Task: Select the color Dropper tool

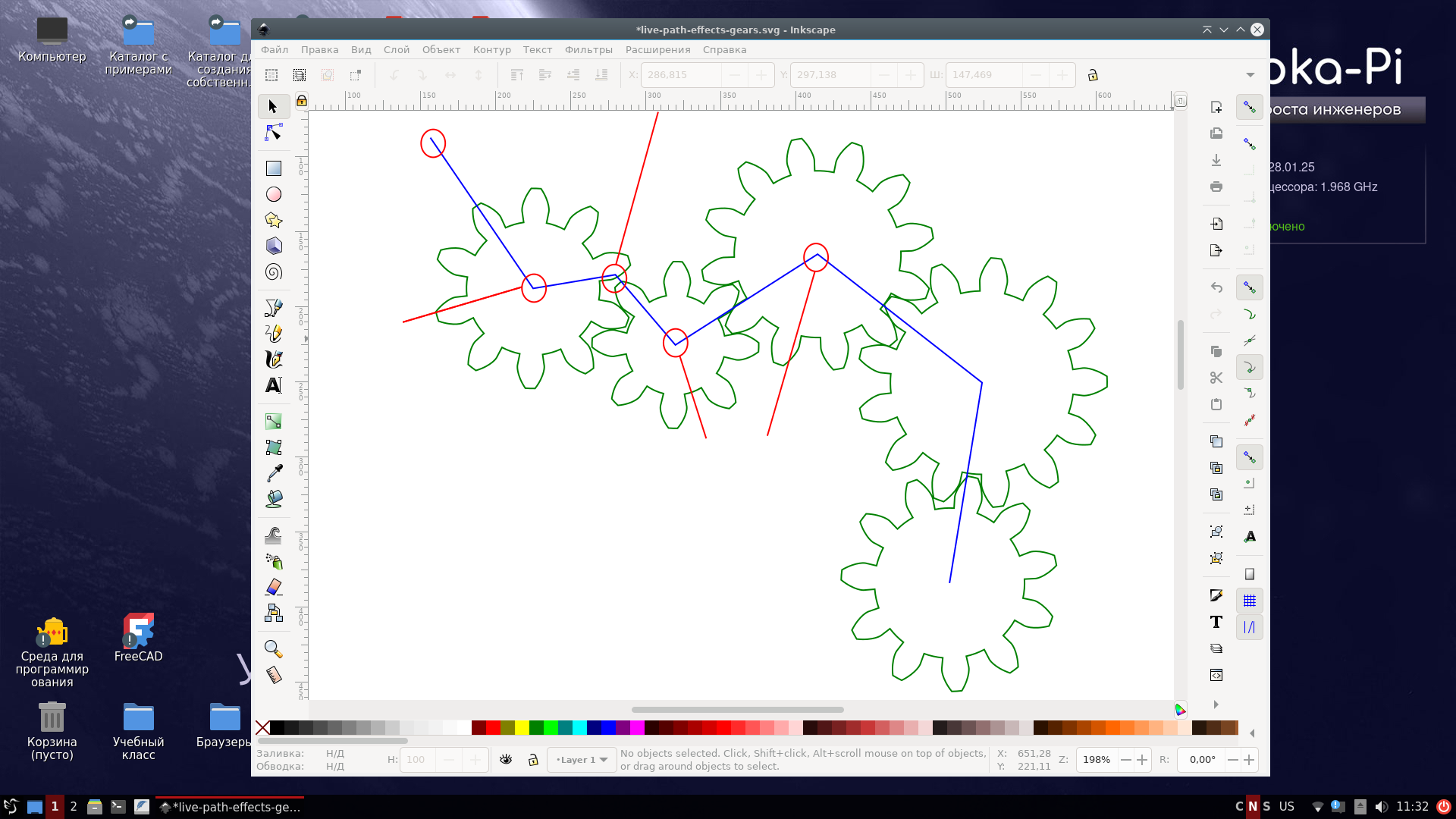Action: [273, 472]
